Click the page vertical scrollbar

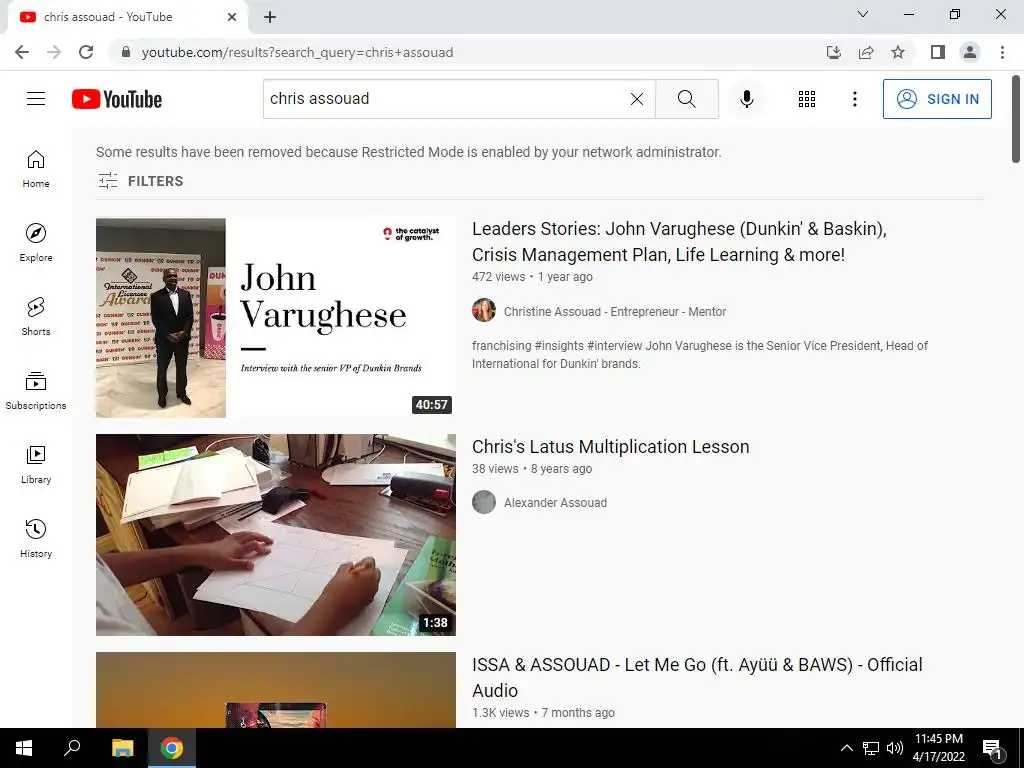tap(1016, 120)
